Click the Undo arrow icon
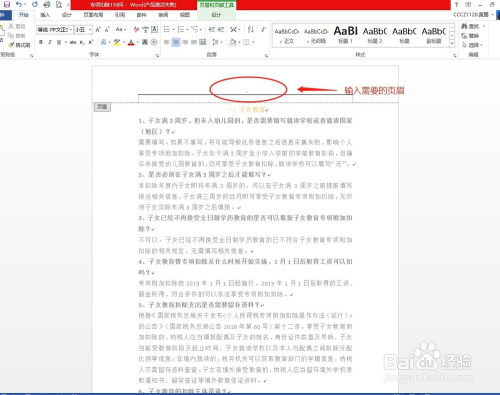 (x=19, y=4)
